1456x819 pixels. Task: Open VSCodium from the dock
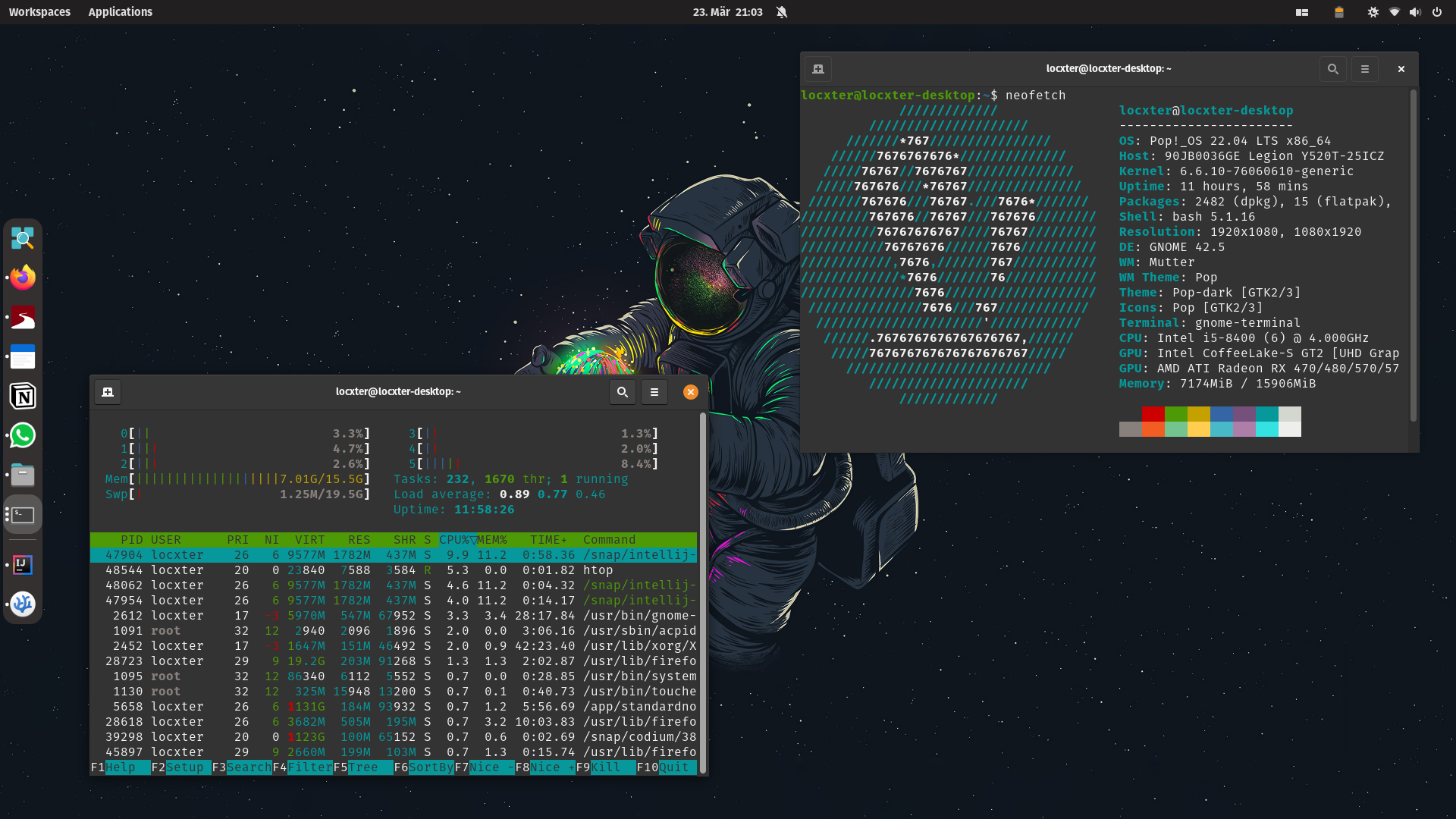pos(23,604)
